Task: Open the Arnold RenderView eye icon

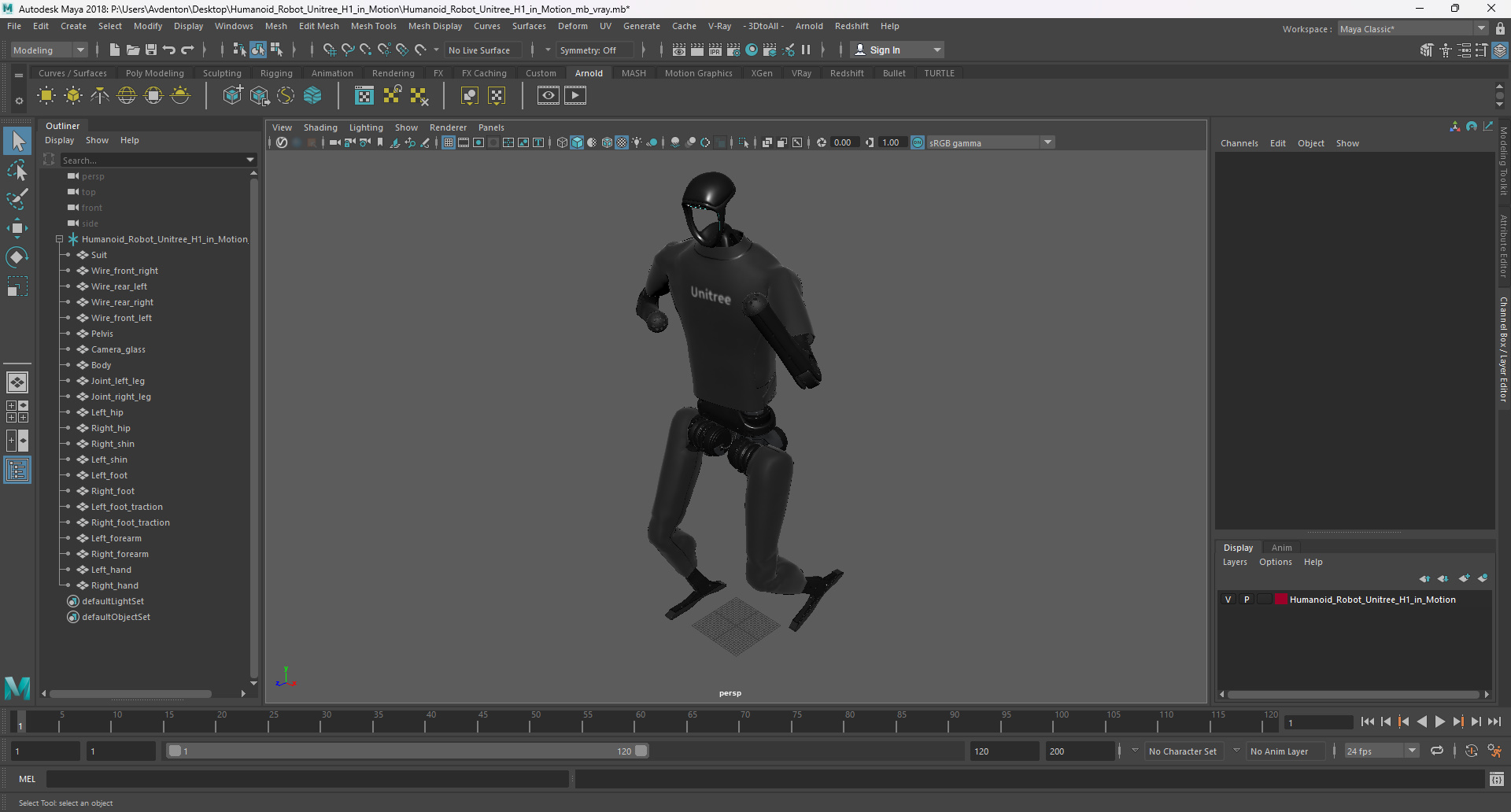Action: tap(549, 96)
